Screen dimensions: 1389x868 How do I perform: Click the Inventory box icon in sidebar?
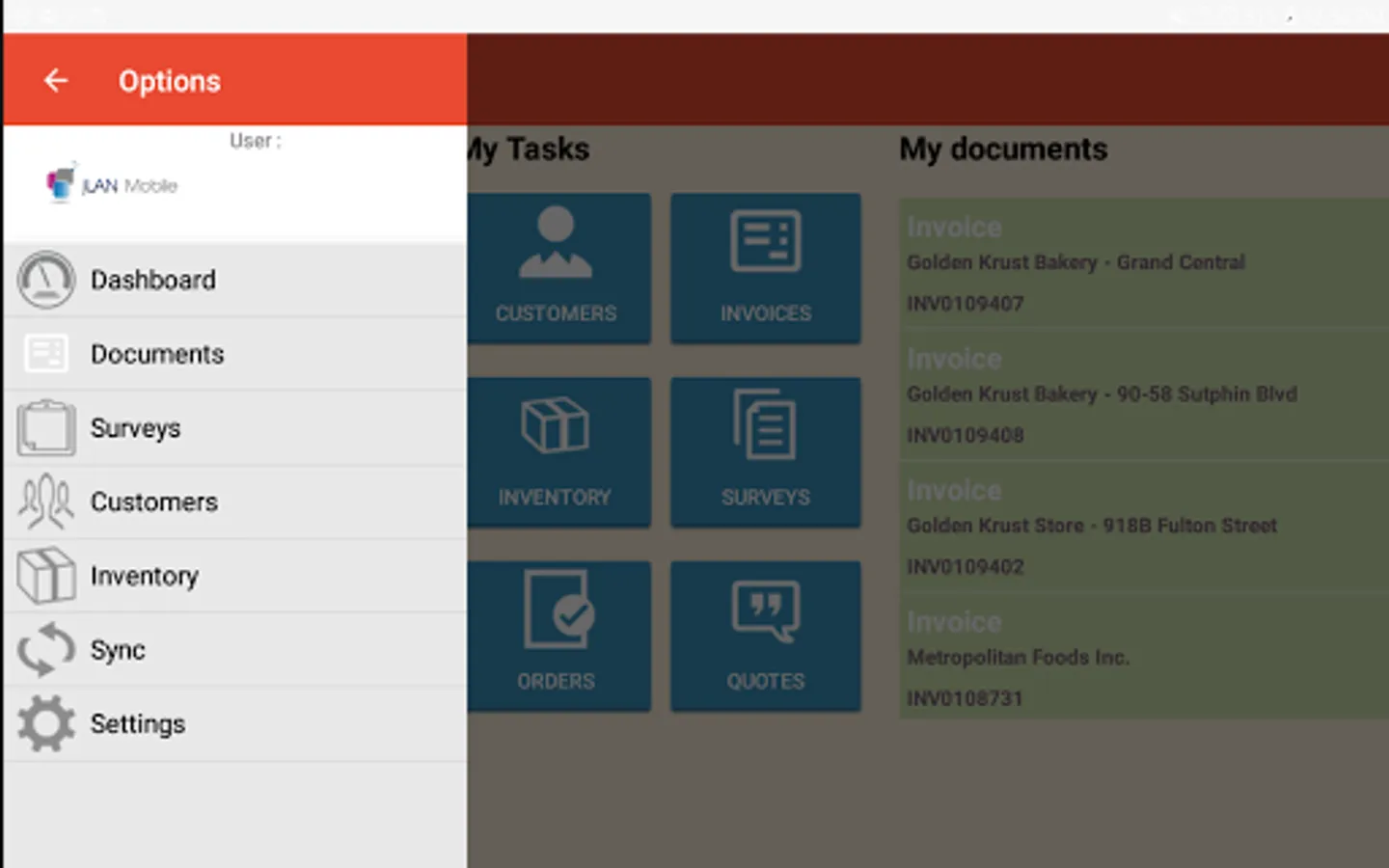[45, 576]
